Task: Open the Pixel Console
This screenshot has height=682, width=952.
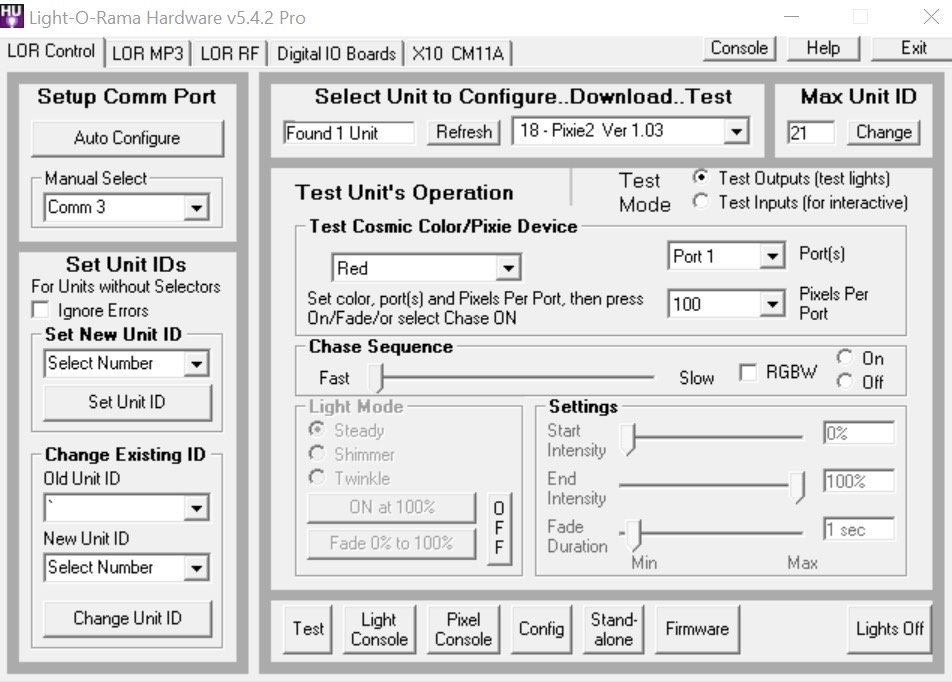Action: tap(463, 629)
